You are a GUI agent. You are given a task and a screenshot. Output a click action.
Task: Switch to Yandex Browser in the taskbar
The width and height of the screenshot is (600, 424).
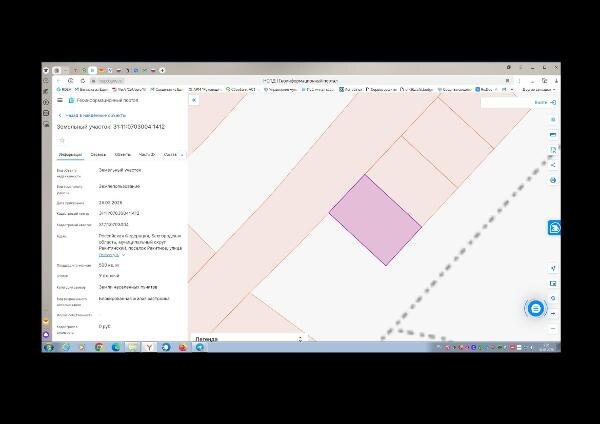pyautogui.click(x=149, y=347)
